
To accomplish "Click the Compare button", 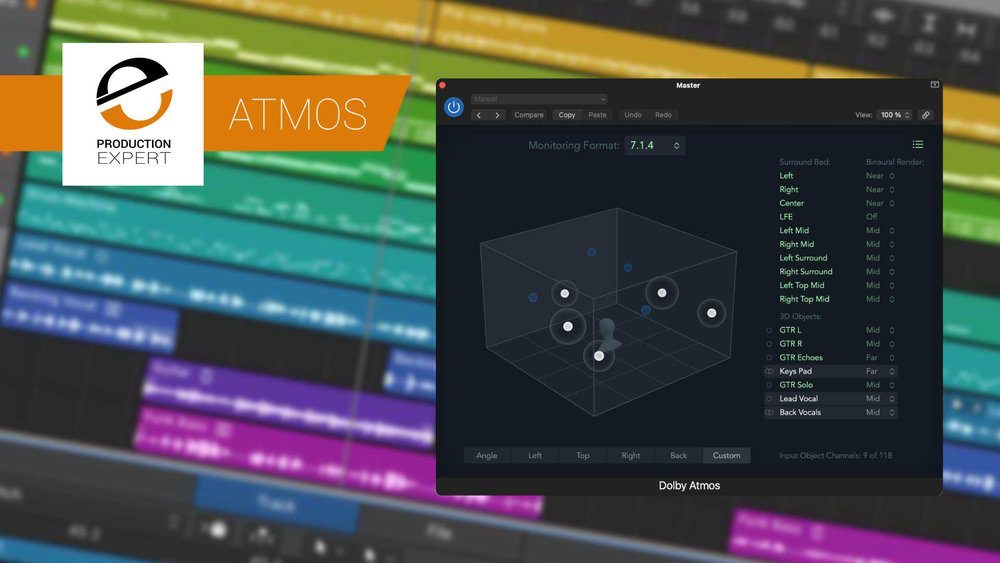I will pos(529,115).
